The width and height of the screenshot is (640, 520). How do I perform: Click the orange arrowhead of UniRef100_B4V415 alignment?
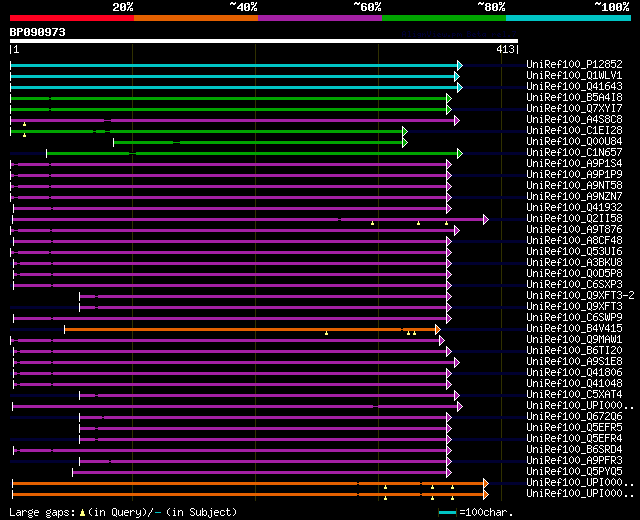click(438, 329)
